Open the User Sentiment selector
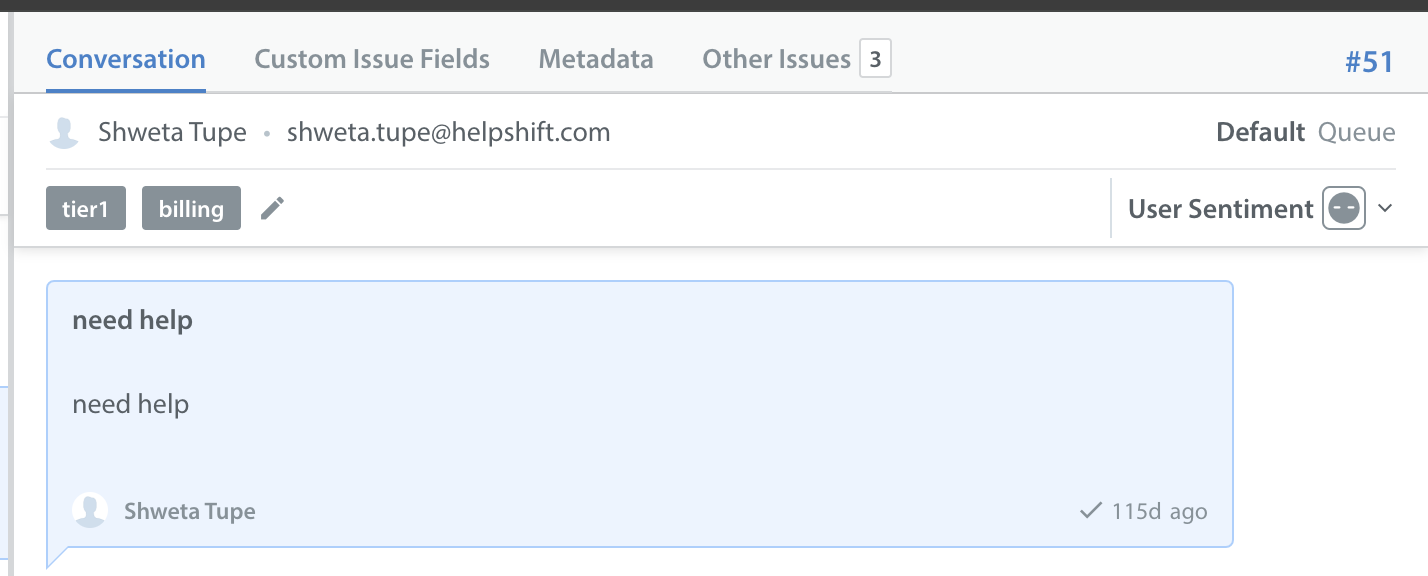The image size is (1428, 576). coord(1260,208)
